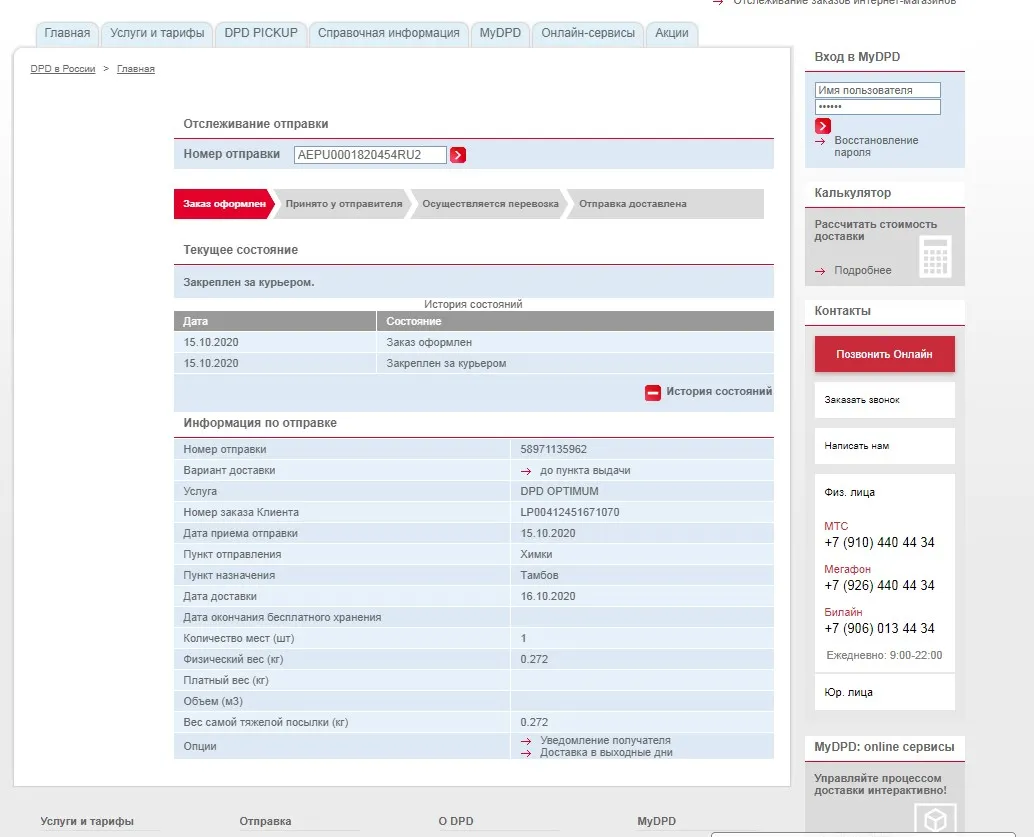Click delivery date 16.10.2020
The height and width of the screenshot is (837, 1034).
tap(547, 596)
